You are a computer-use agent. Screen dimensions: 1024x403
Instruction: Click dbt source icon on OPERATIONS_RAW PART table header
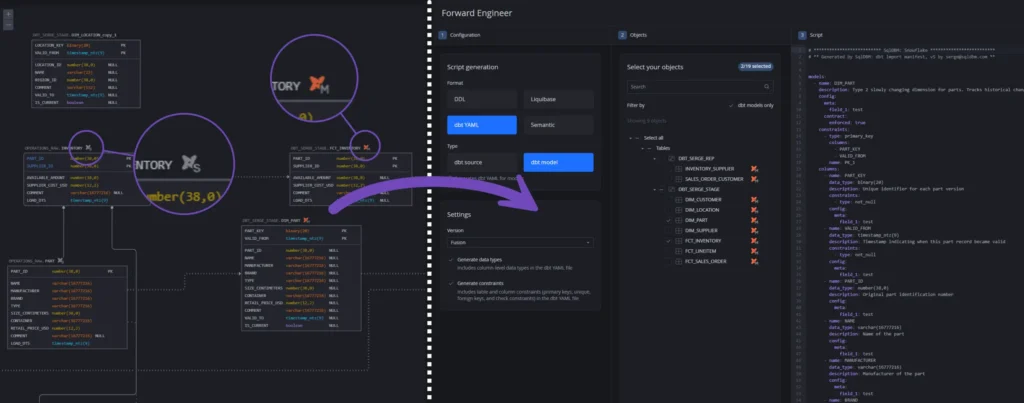[x=60, y=260]
